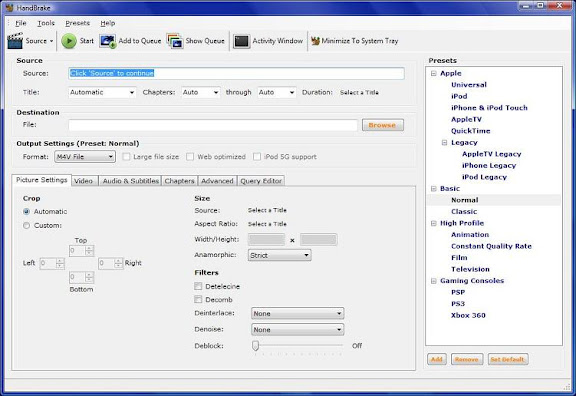Select the AppleTV preset

(x=466, y=119)
